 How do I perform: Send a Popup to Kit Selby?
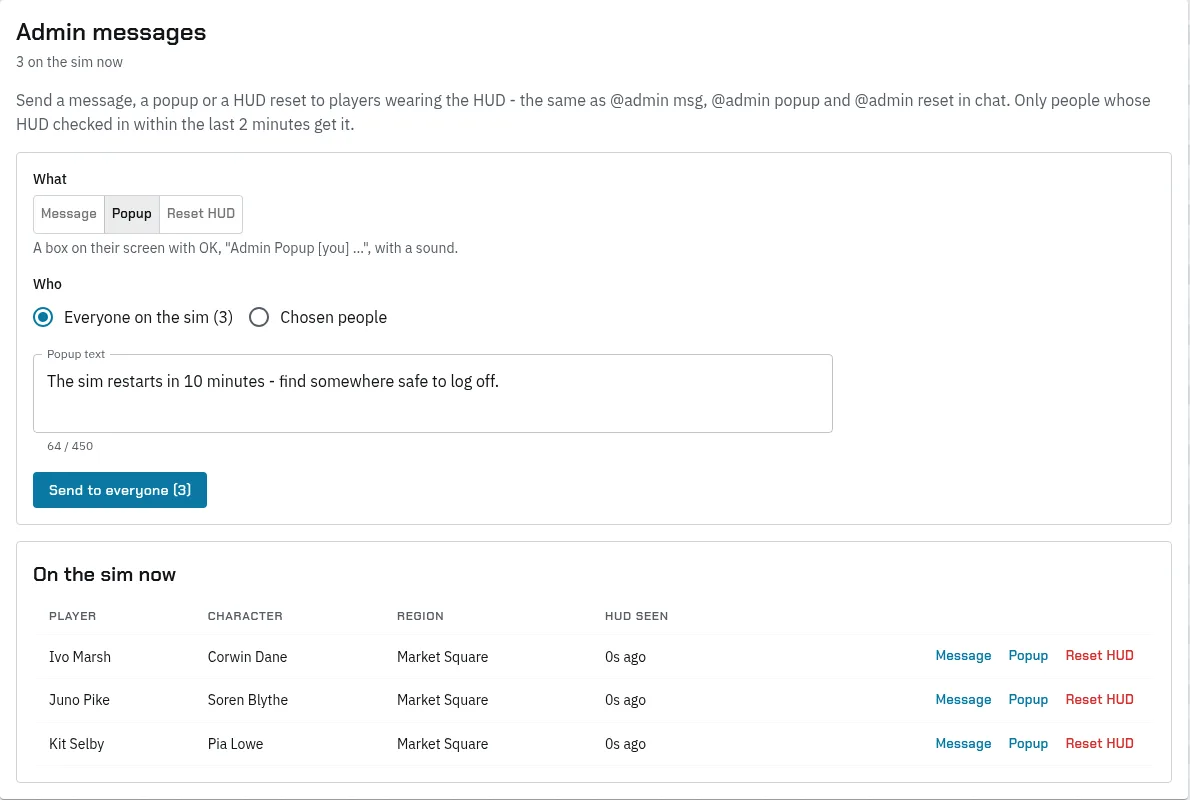coord(1028,744)
